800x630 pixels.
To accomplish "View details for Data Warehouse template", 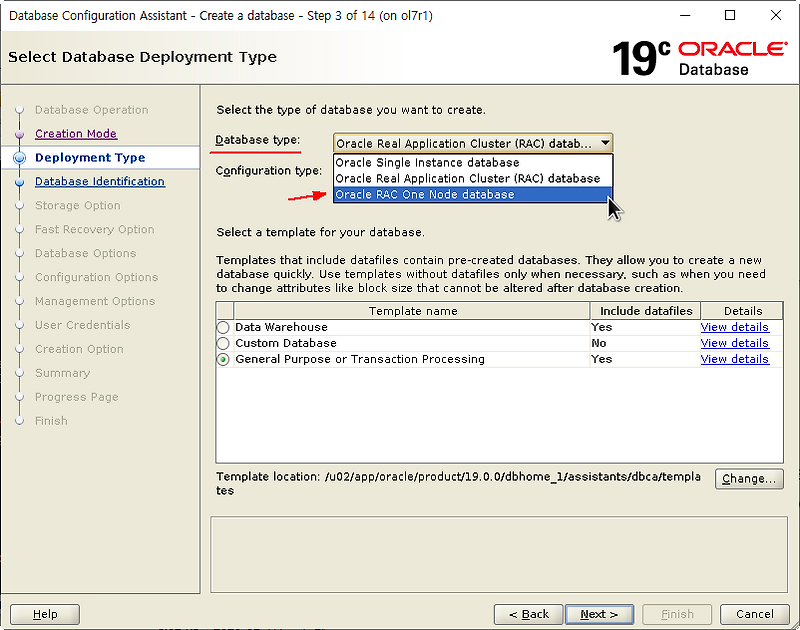I will [x=735, y=327].
